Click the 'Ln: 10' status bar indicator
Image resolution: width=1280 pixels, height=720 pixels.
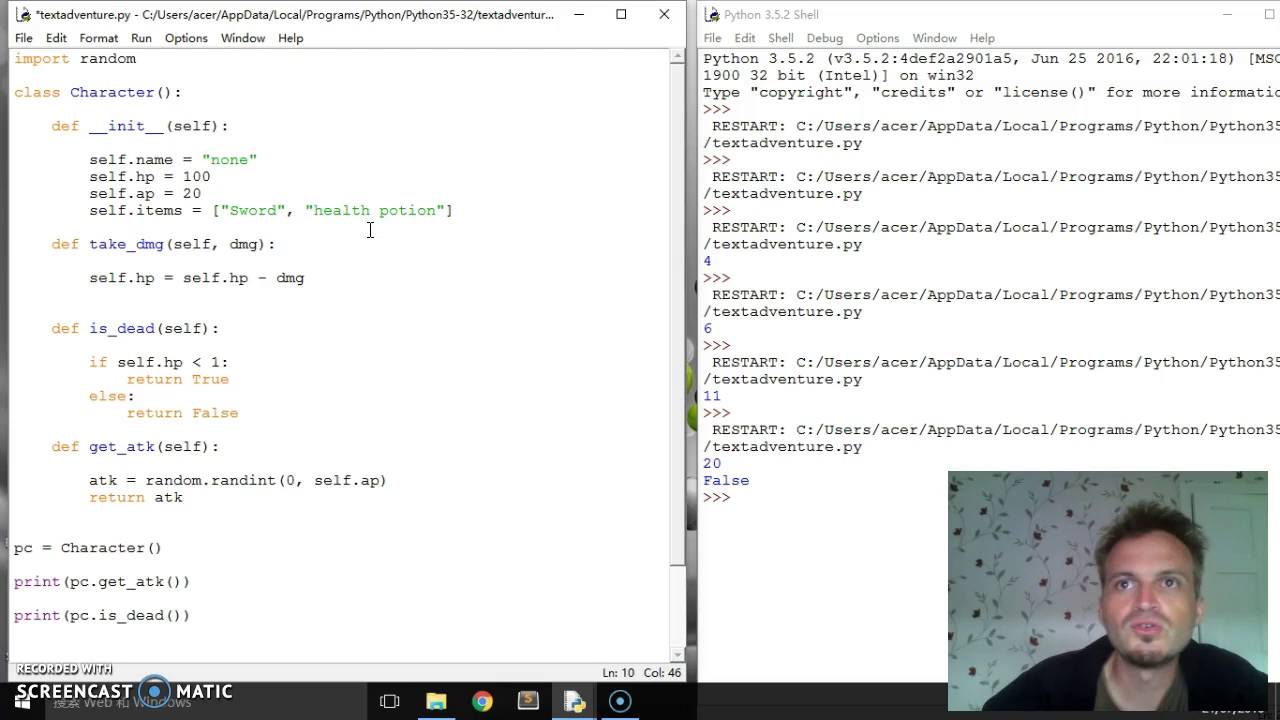coord(618,673)
